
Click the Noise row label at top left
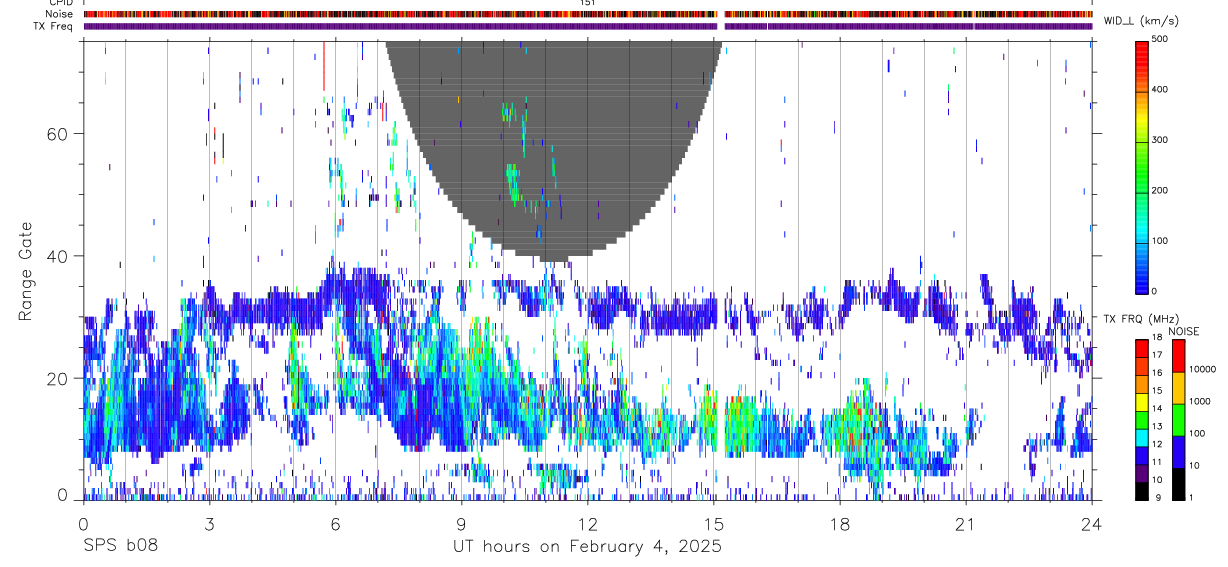click(x=58, y=14)
